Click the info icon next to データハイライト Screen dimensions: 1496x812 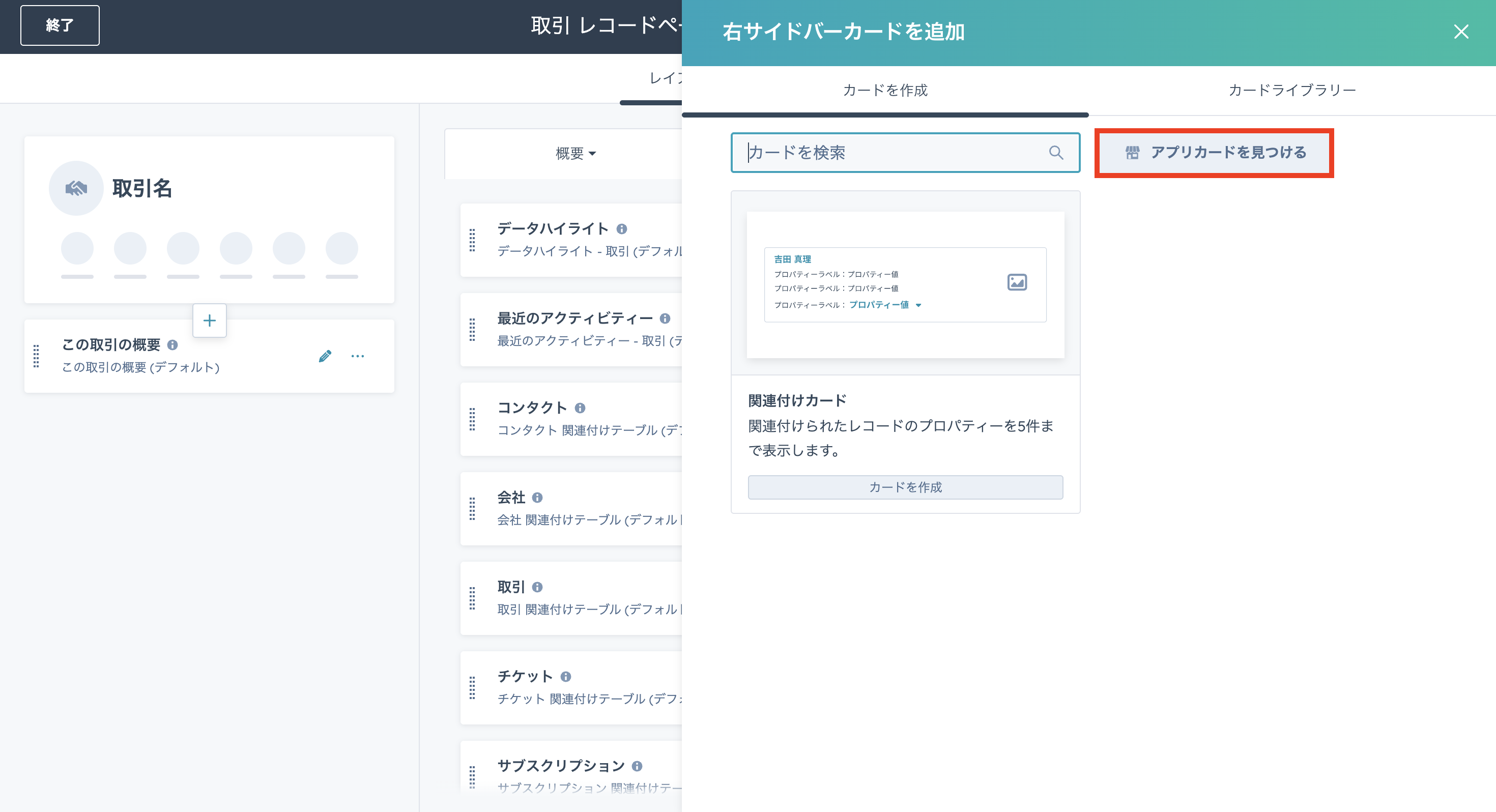coord(622,229)
